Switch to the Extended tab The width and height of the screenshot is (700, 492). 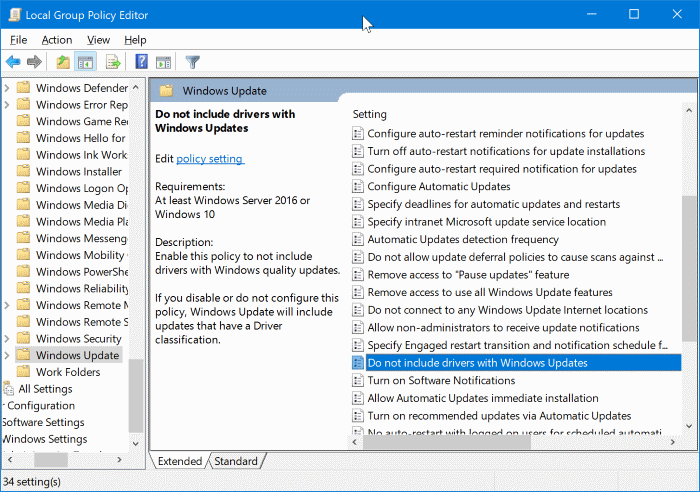pyautogui.click(x=179, y=461)
